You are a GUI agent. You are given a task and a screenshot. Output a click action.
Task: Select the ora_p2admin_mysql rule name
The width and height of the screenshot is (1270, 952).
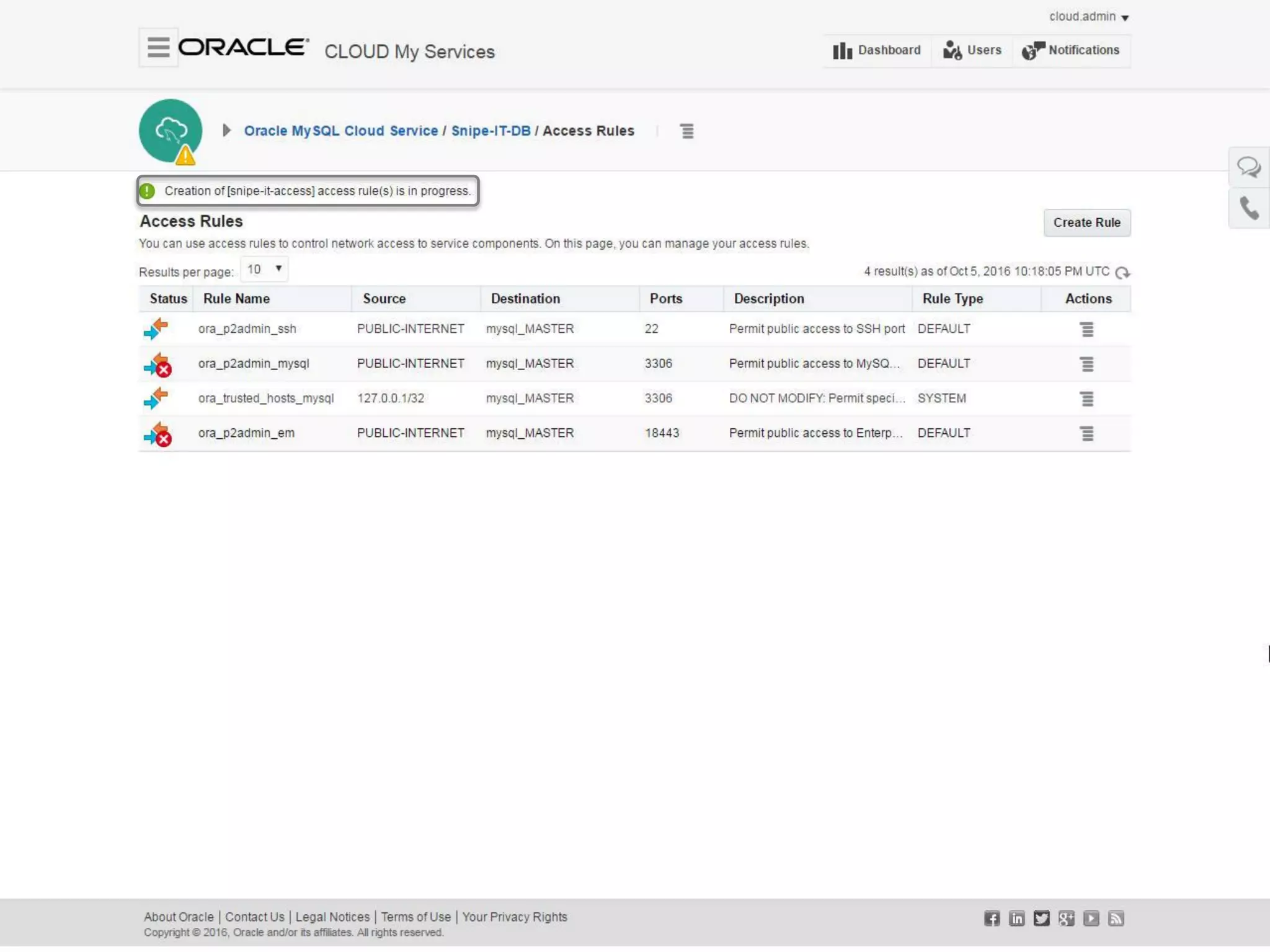[x=254, y=364]
